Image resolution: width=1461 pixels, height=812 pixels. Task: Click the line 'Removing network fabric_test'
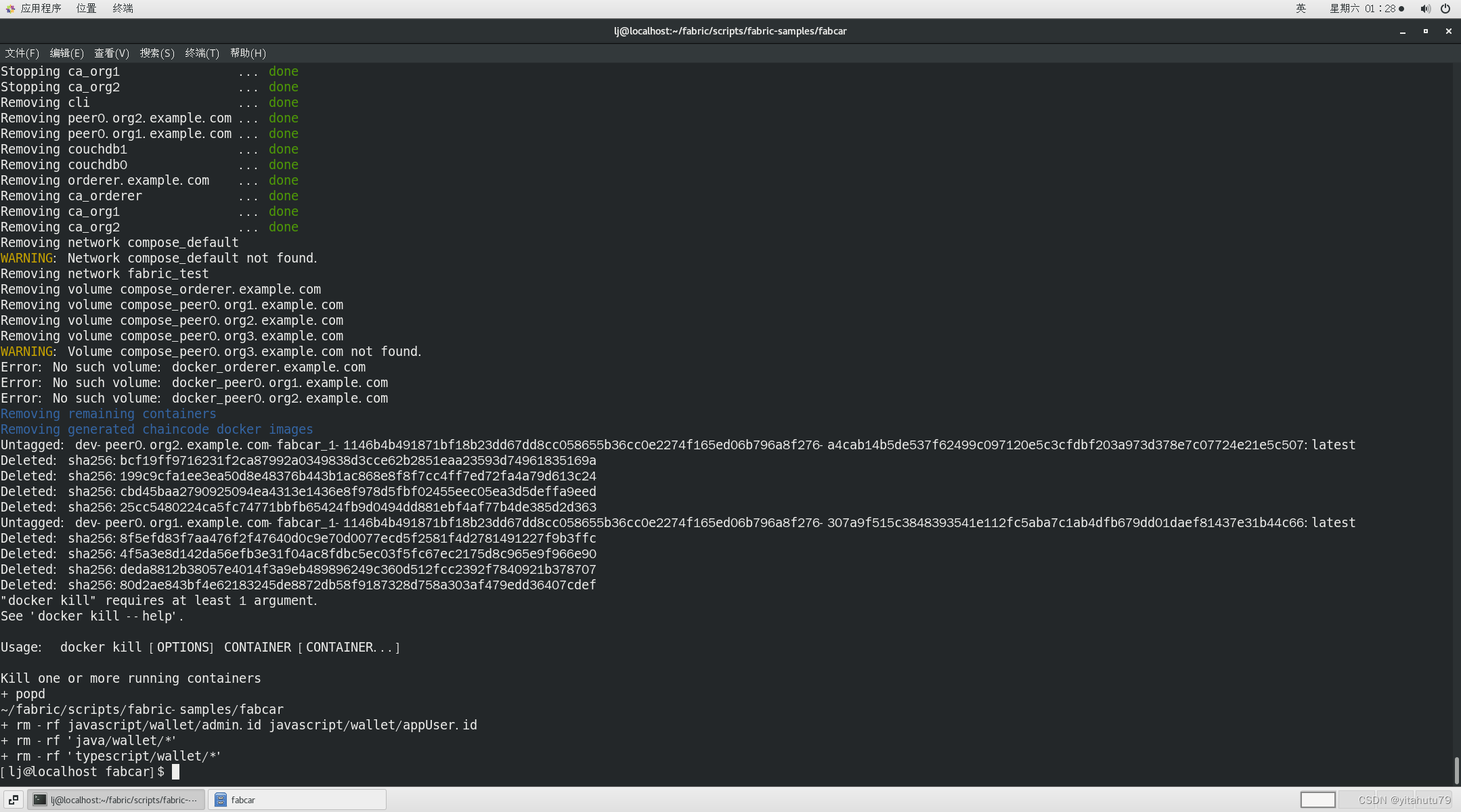tap(104, 273)
